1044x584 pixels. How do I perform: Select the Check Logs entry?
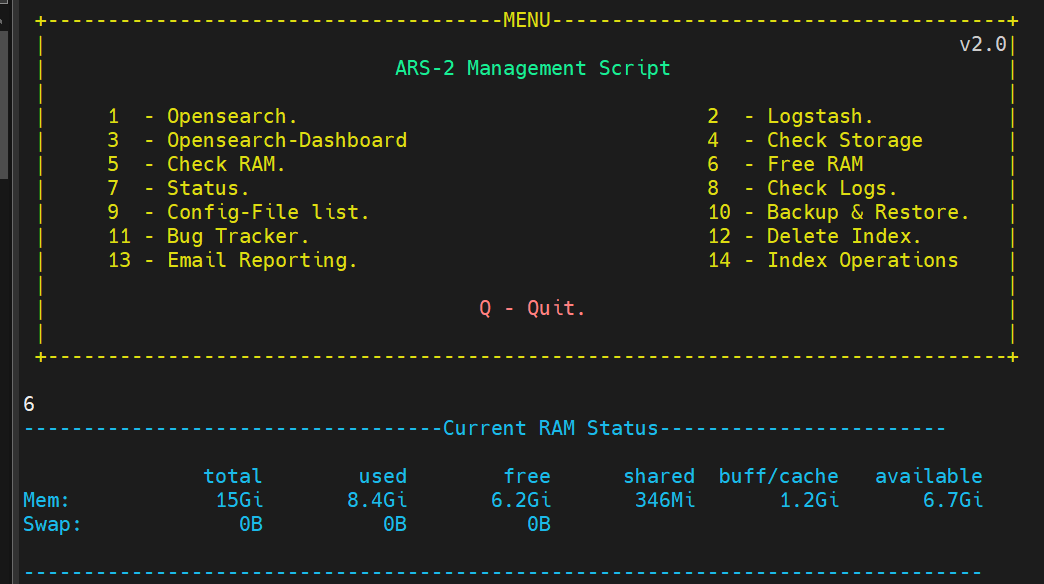point(832,188)
